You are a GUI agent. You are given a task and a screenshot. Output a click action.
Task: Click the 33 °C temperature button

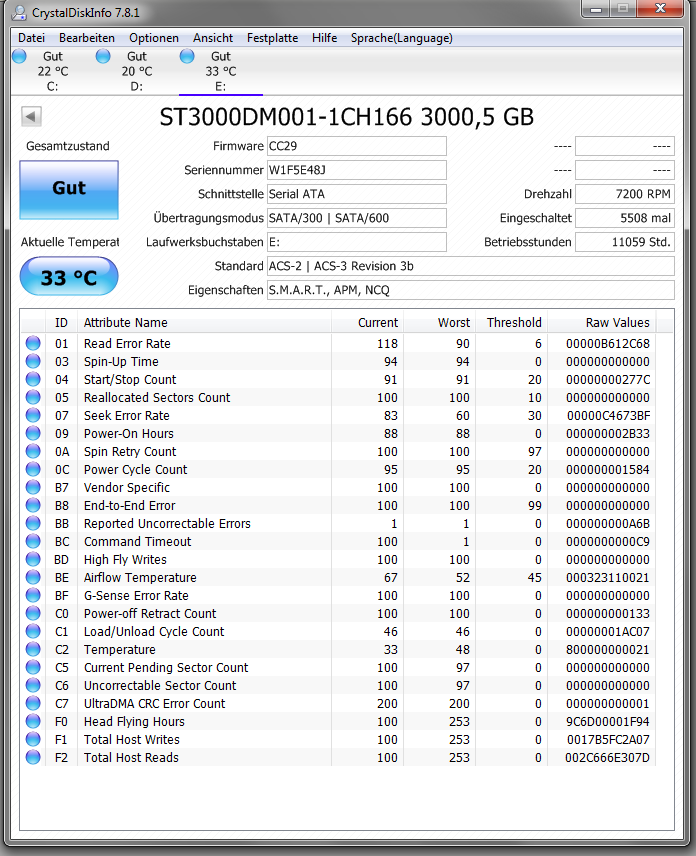[69, 276]
